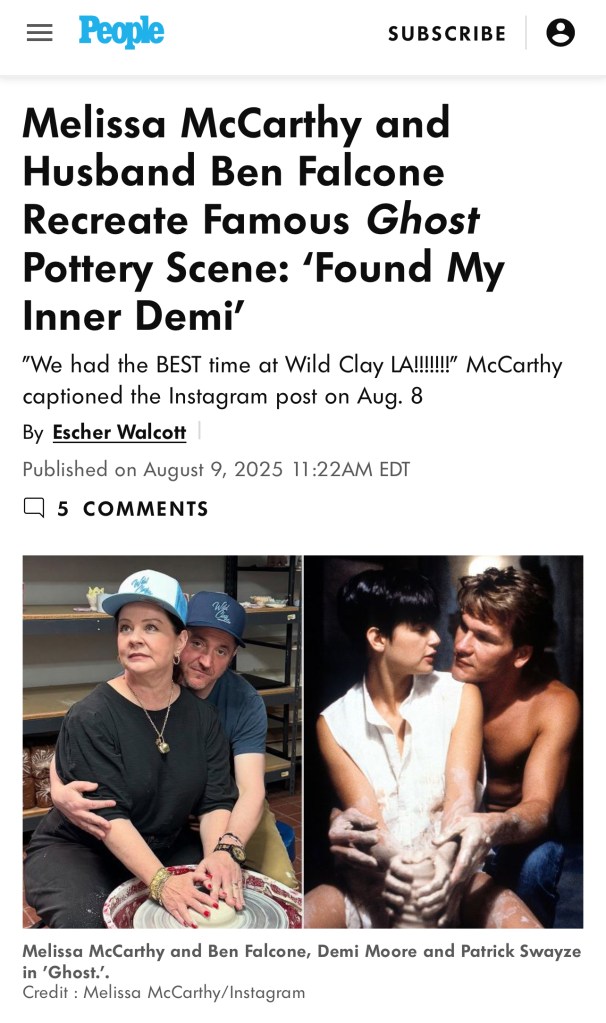
Task: Click the italic word Ghost in headline
Action: pyautogui.click(x=422, y=218)
